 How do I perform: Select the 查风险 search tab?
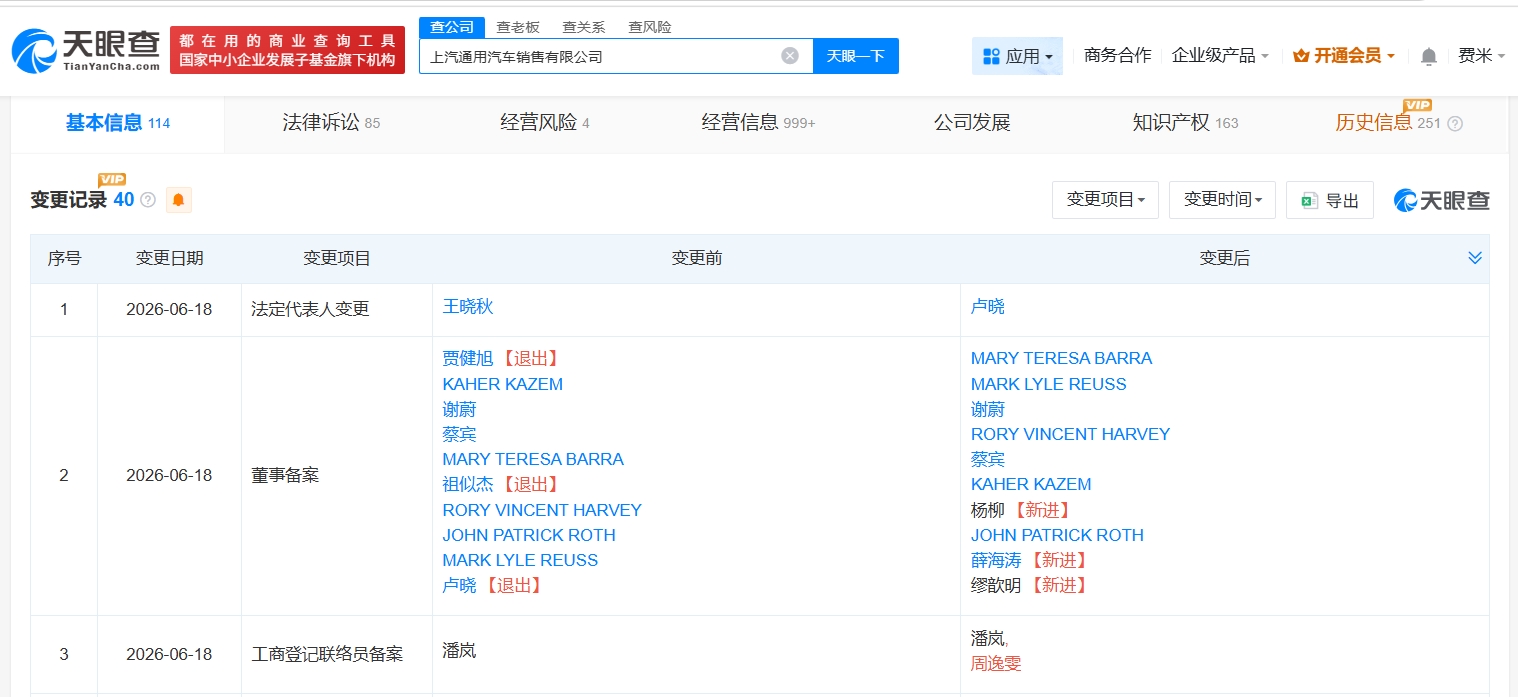tap(649, 28)
